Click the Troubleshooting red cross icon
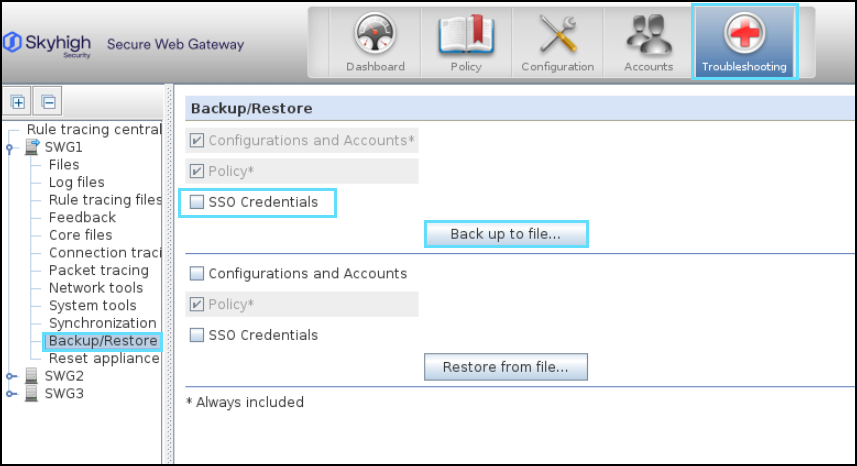 tap(743, 37)
